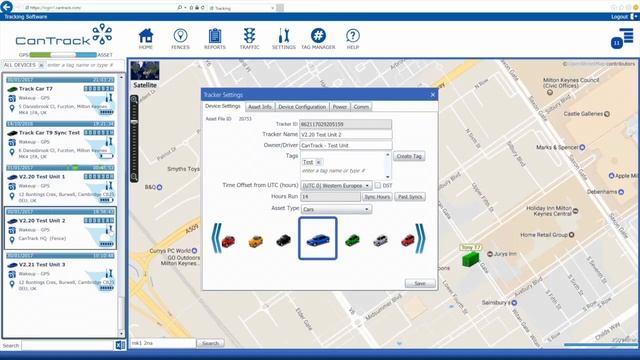The image size is (640, 360).
Task: Switch to the Device Configuration tab
Action: tap(302, 107)
